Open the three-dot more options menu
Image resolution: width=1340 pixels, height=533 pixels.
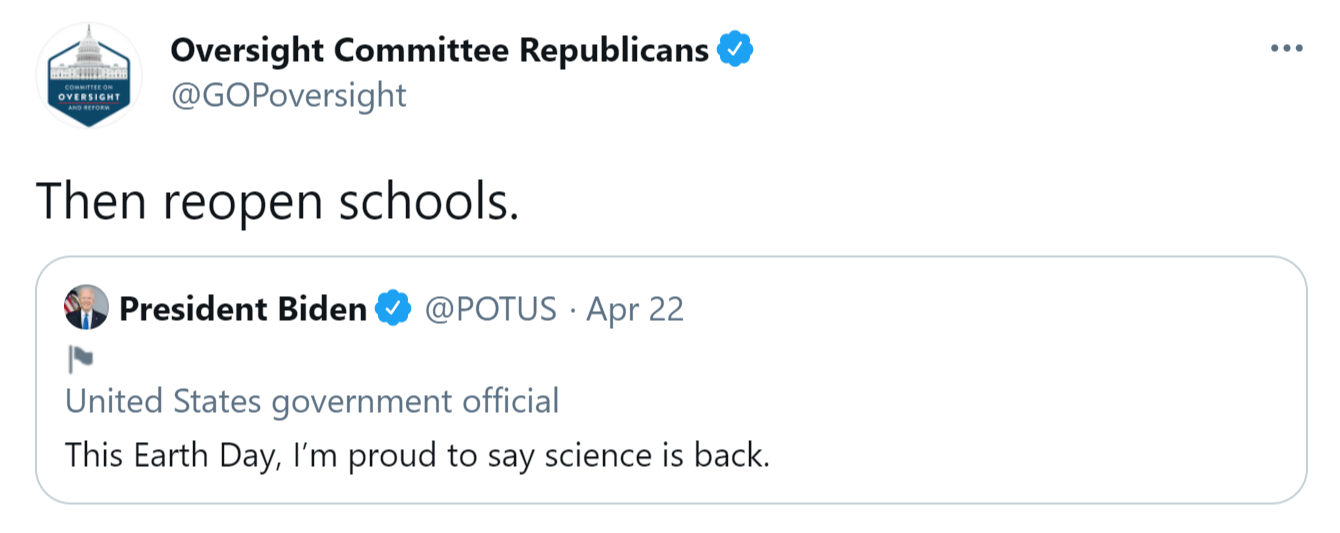[1286, 48]
